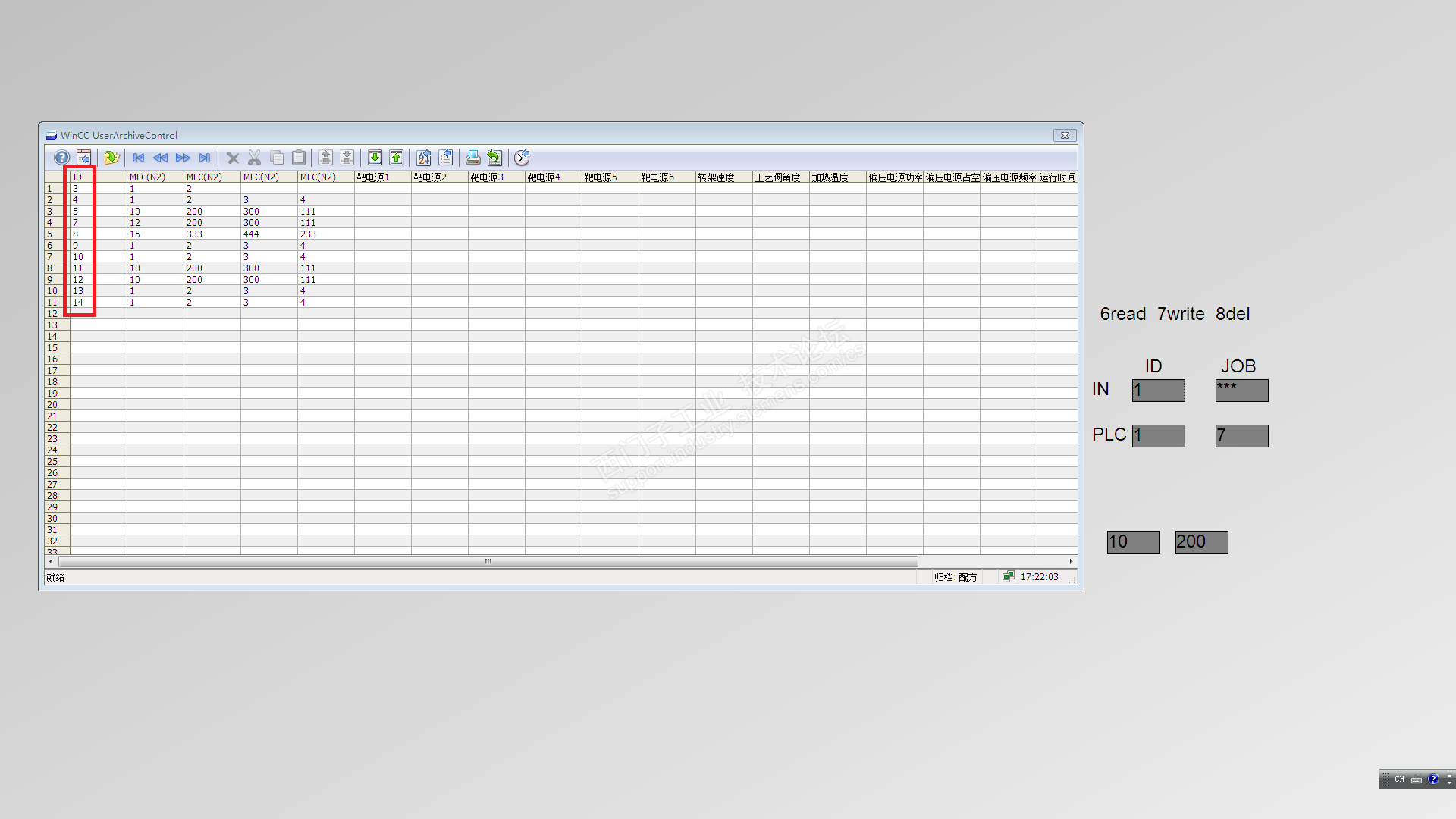
Task: Select row header 5 in the table
Action: [x=51, y=234]
